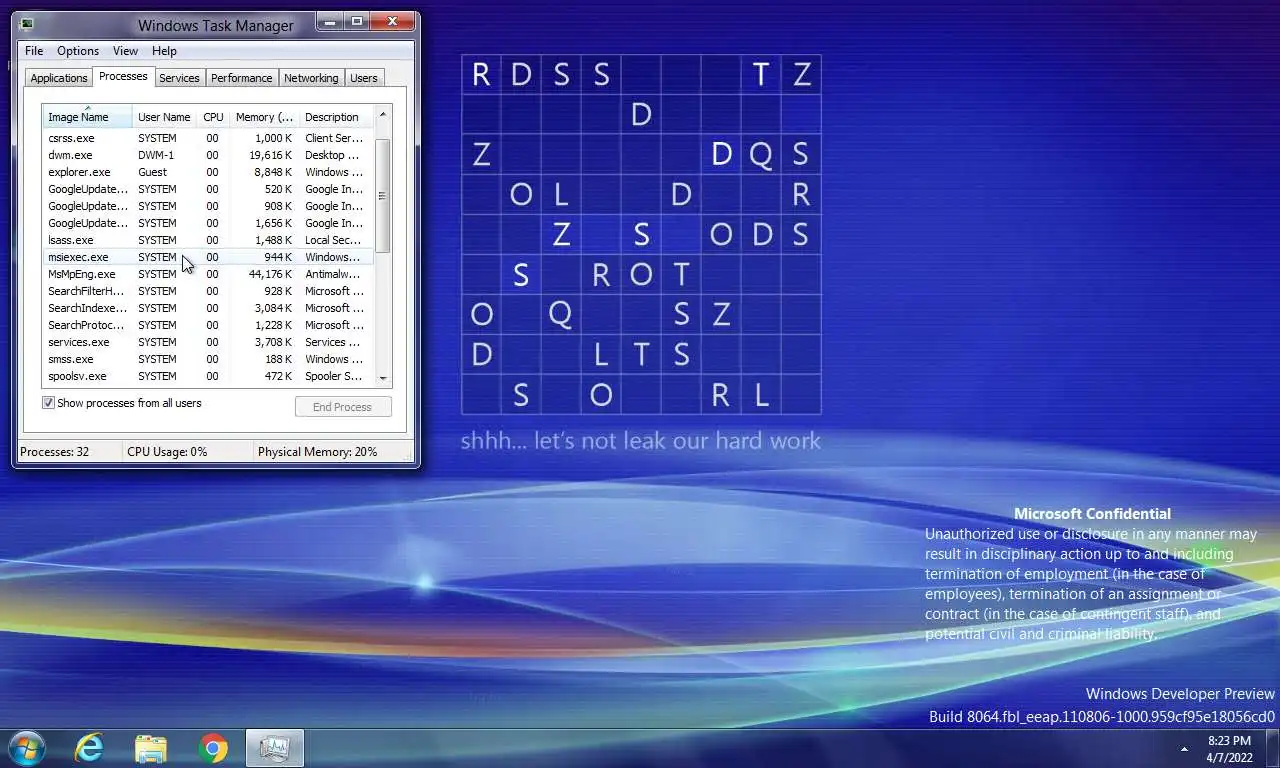Click the process list scrollbar thumb
The height and width of the screenshot is (768, 1280).
coord(383,196)
